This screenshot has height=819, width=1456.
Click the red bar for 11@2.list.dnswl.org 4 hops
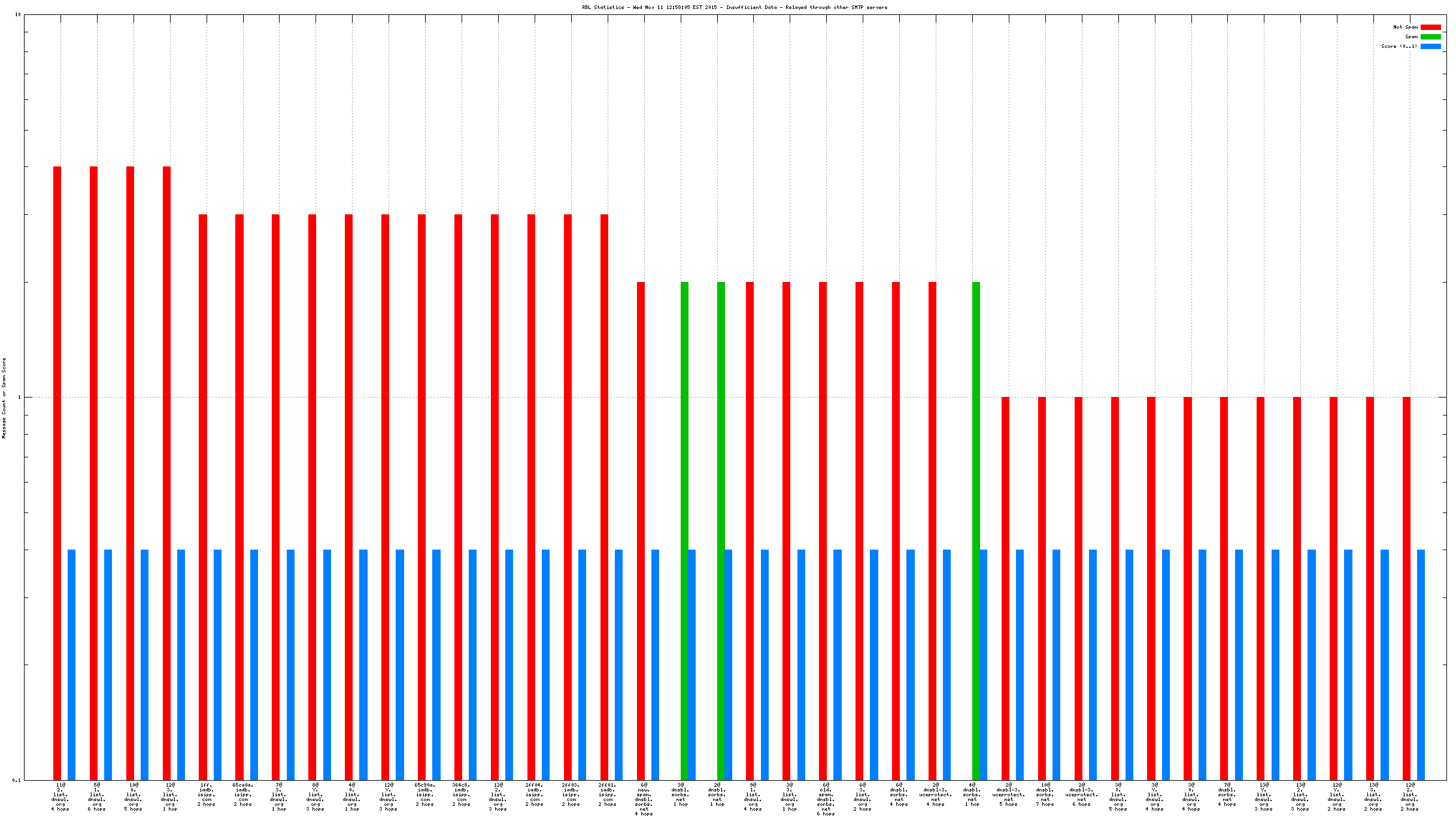pyautogui.click(x=57, y=473)
